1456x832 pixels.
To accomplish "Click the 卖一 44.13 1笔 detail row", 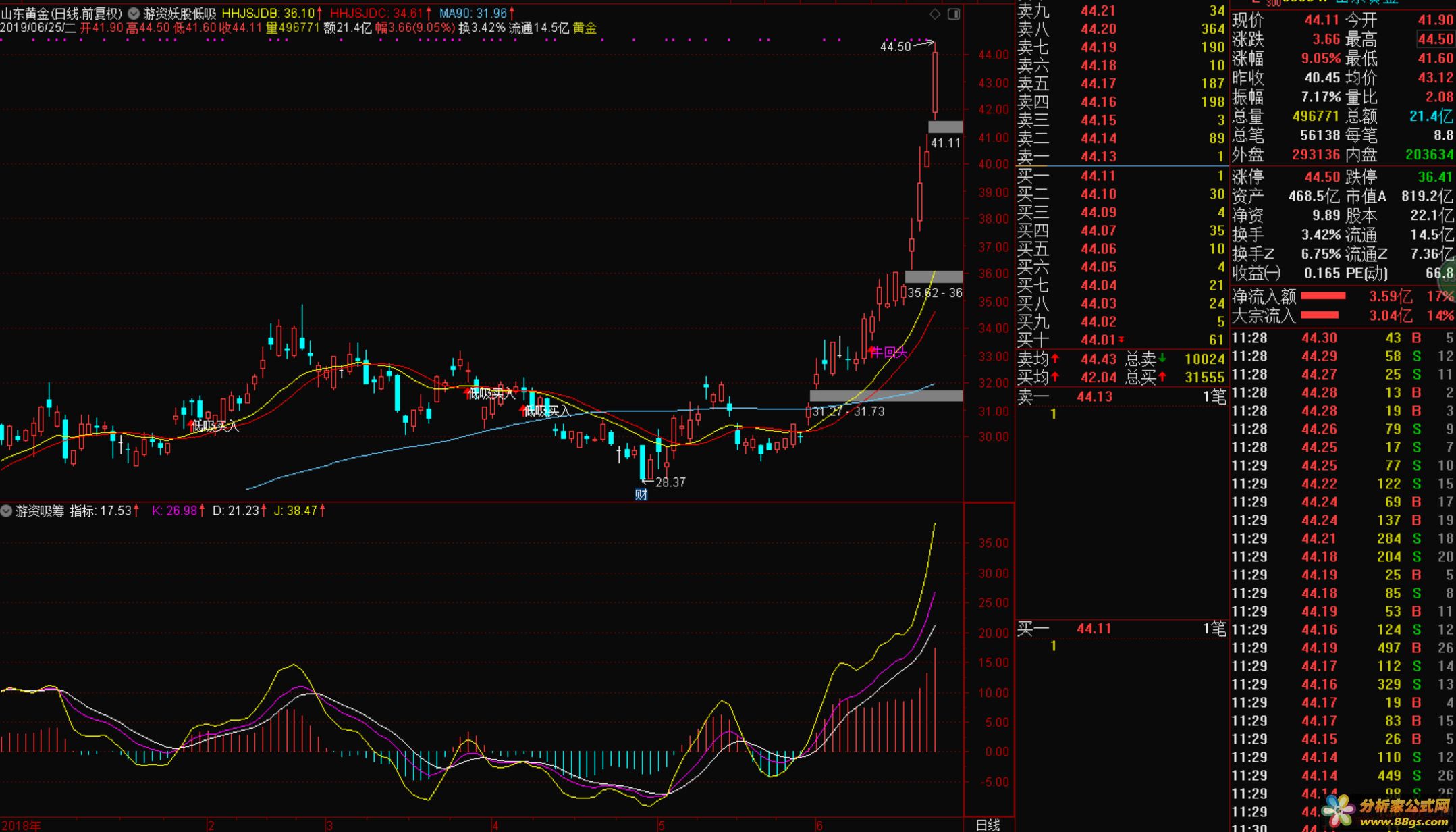I will coord(1121,396).
